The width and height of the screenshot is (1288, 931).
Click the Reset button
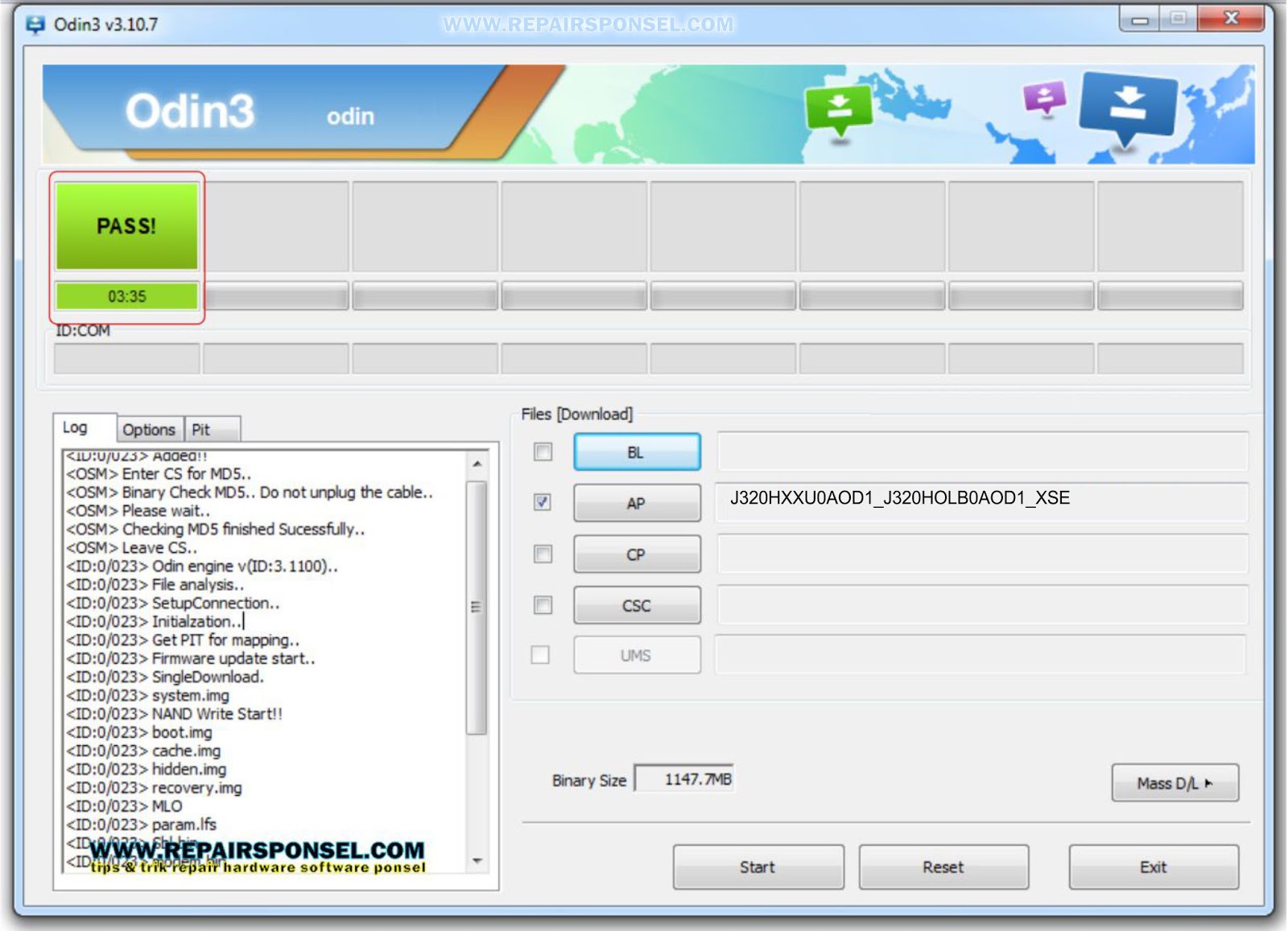point(943,867)
